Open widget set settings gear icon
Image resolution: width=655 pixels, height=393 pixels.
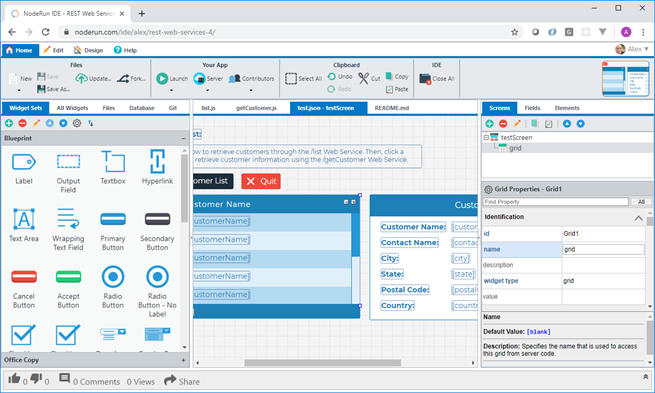[77, 123]
